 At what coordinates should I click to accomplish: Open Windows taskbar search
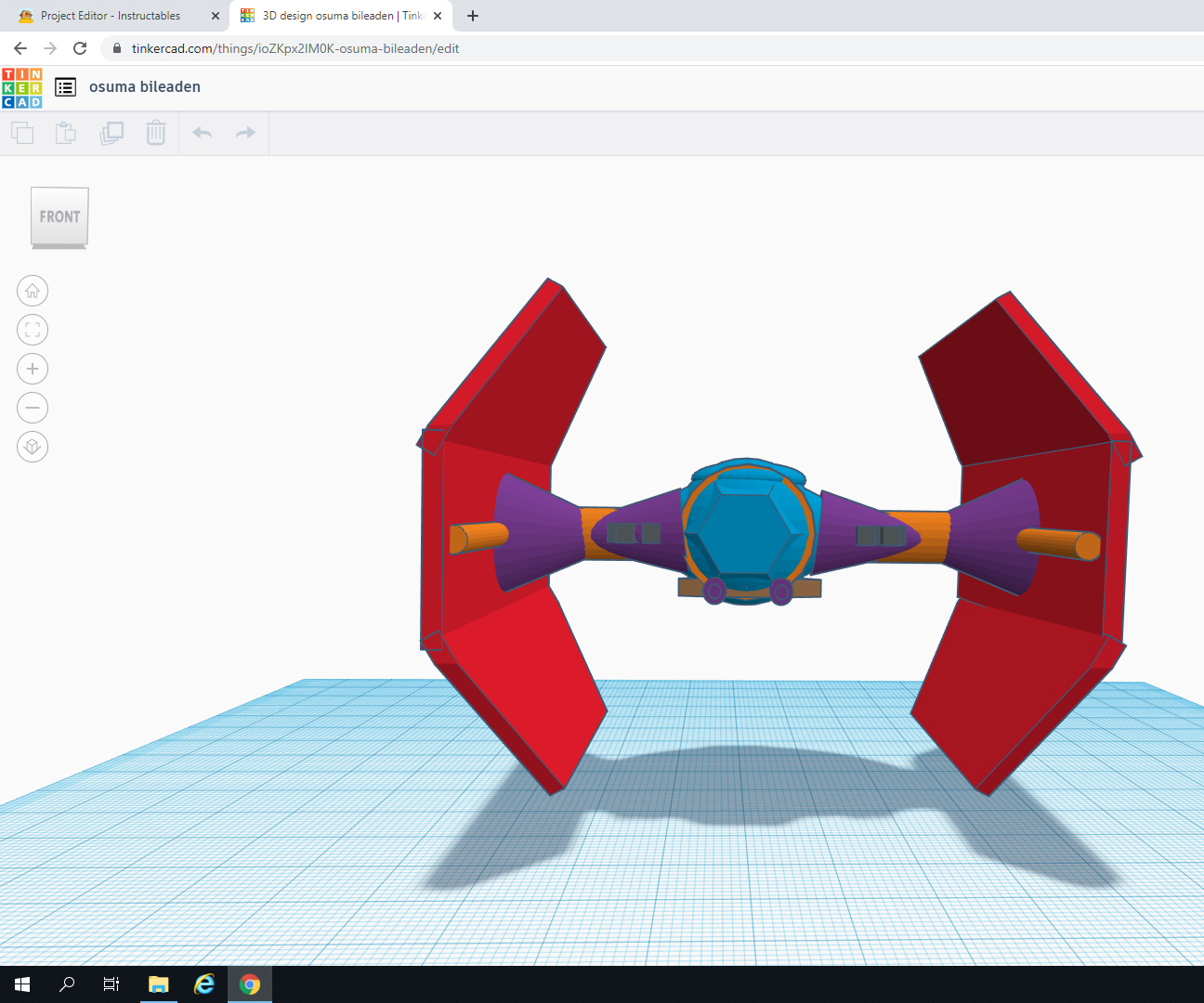[67, 984]
